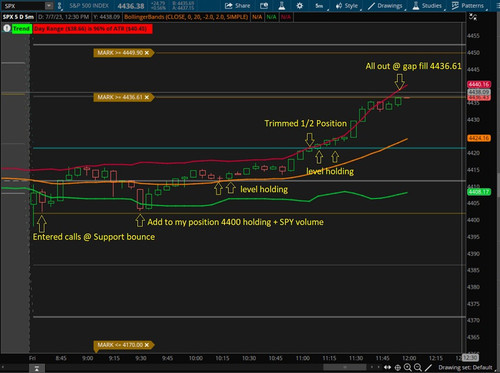Click the orange 4424.16 price bubble
This screenshot has width=500, height=373.
[x=479, y=138]
